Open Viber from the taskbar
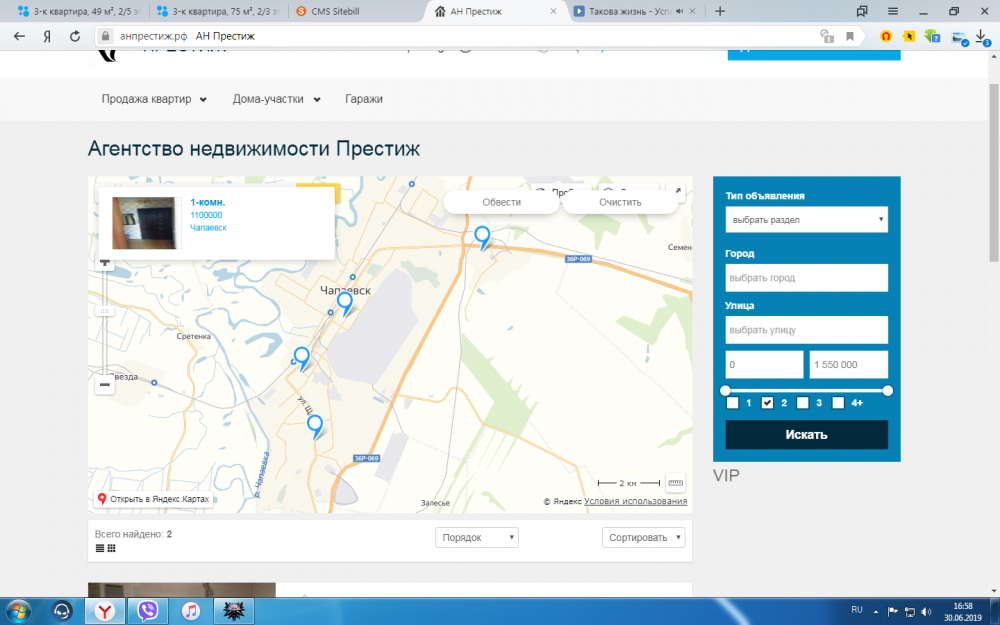This screenshot has width=1000, height=625. tap(149, 609)
